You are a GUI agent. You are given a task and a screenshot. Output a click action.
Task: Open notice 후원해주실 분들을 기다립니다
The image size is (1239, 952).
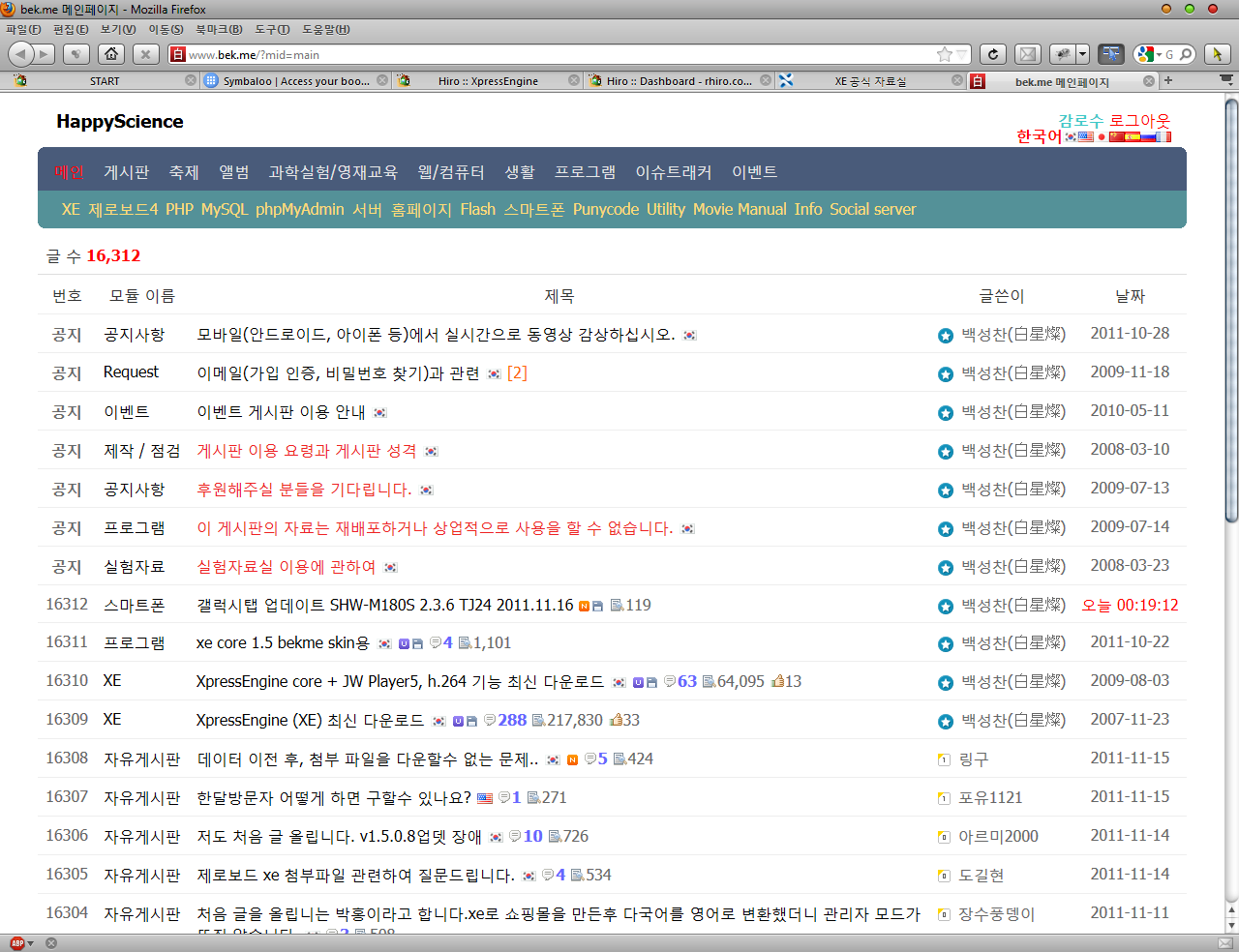click(304, 490)
